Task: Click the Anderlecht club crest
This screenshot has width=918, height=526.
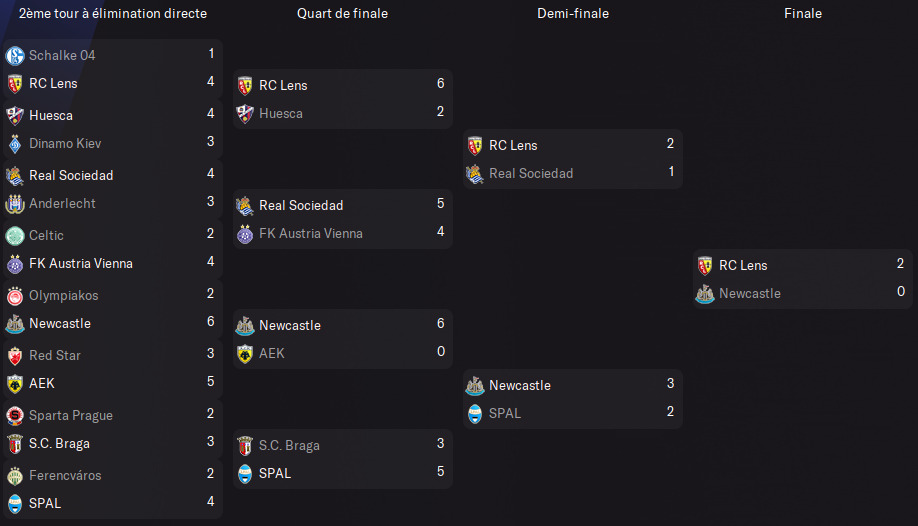Action: 15,204
